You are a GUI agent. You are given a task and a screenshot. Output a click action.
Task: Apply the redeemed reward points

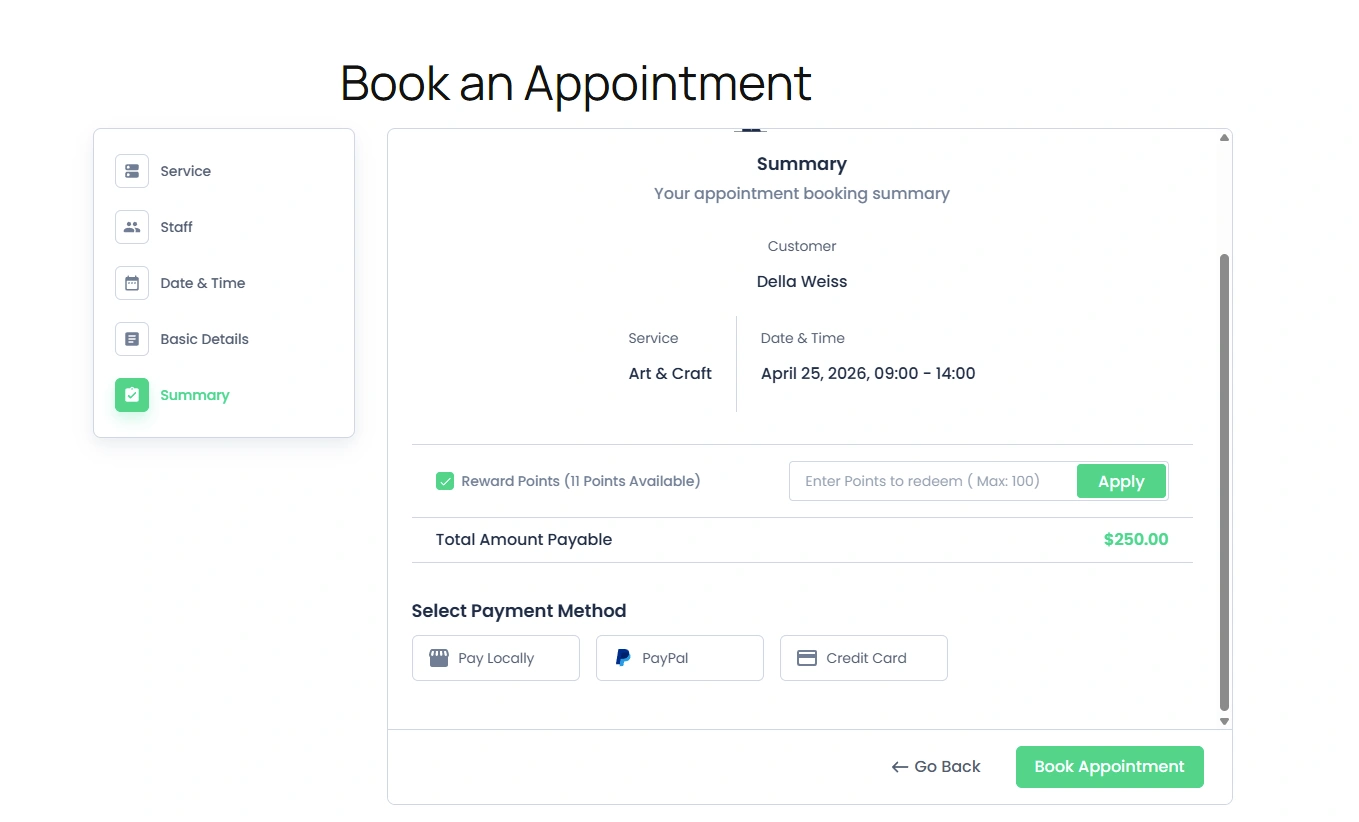pos(1121,481)
